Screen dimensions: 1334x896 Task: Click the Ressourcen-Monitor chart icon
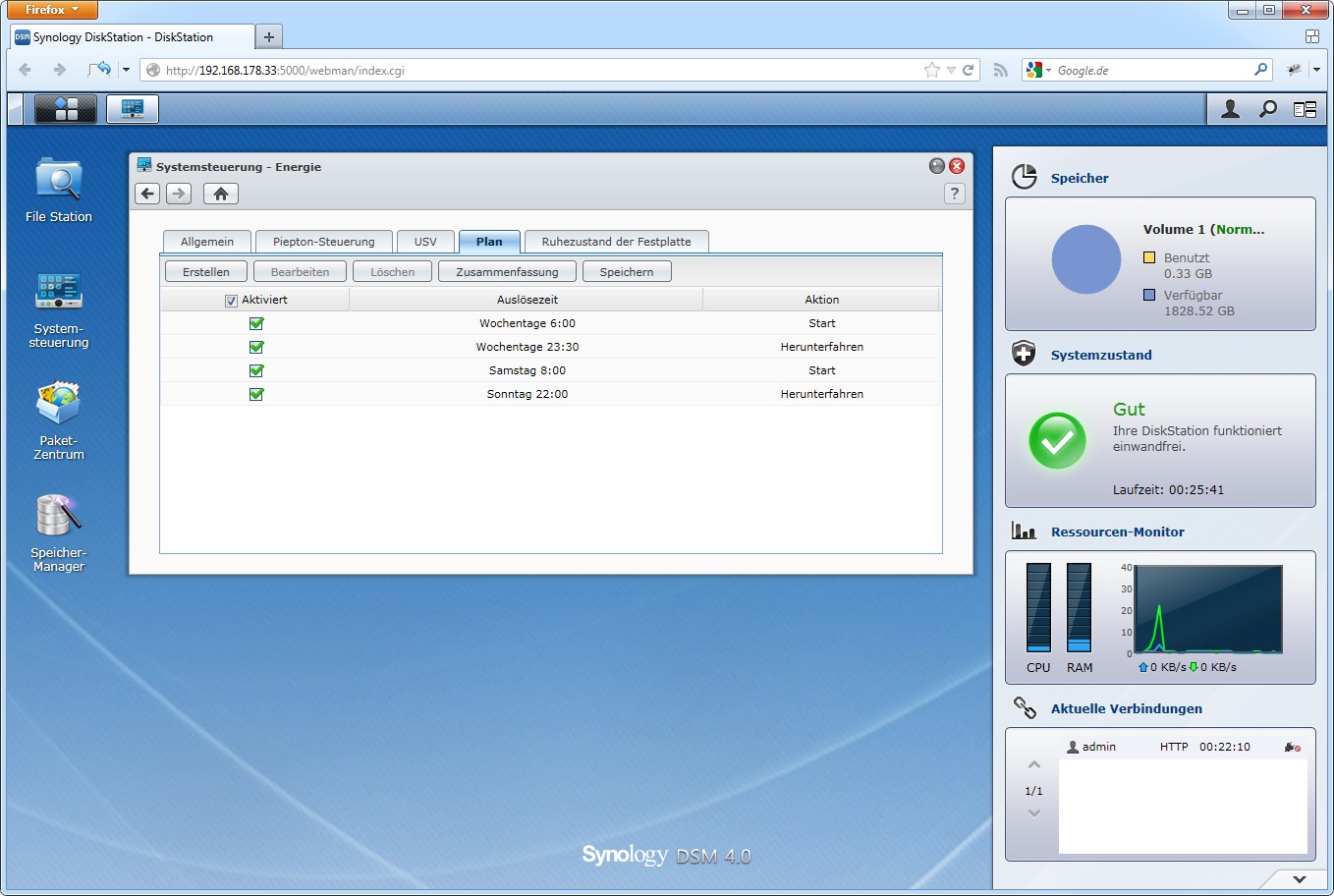click(x=1024, y=532)
